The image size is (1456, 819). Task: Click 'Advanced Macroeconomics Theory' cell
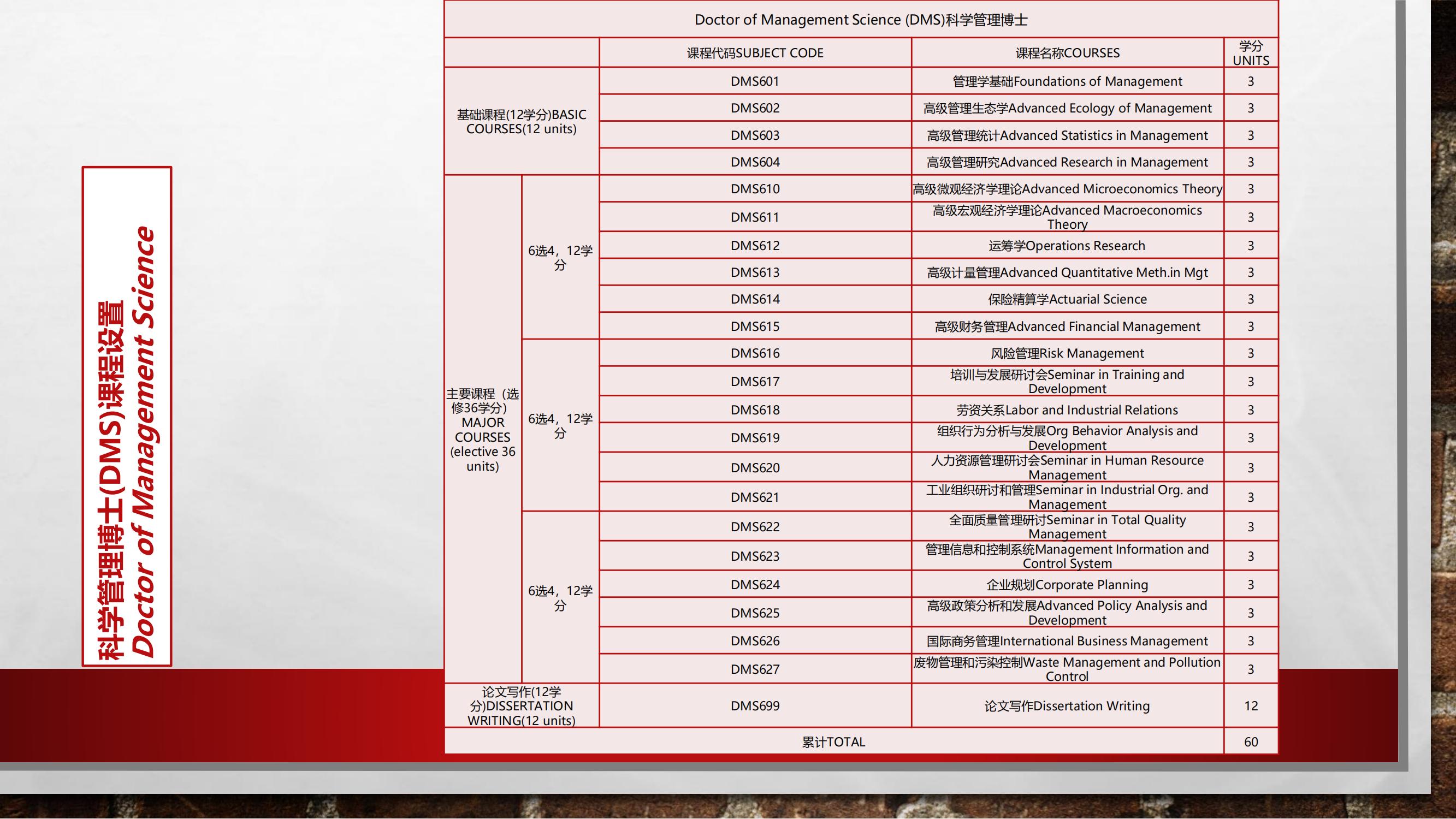point(1067,216)
